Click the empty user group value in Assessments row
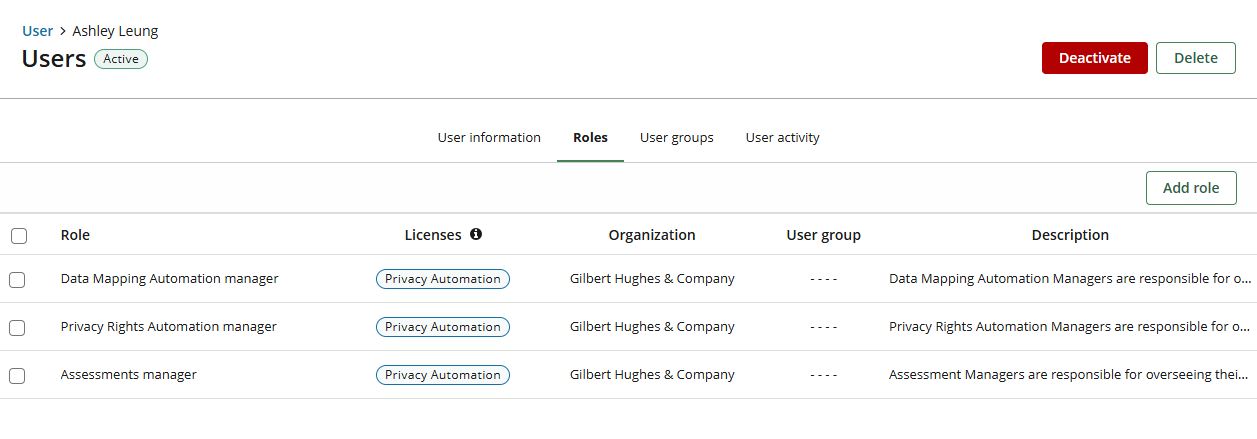 pyautogui.click(x=824, y=375)
